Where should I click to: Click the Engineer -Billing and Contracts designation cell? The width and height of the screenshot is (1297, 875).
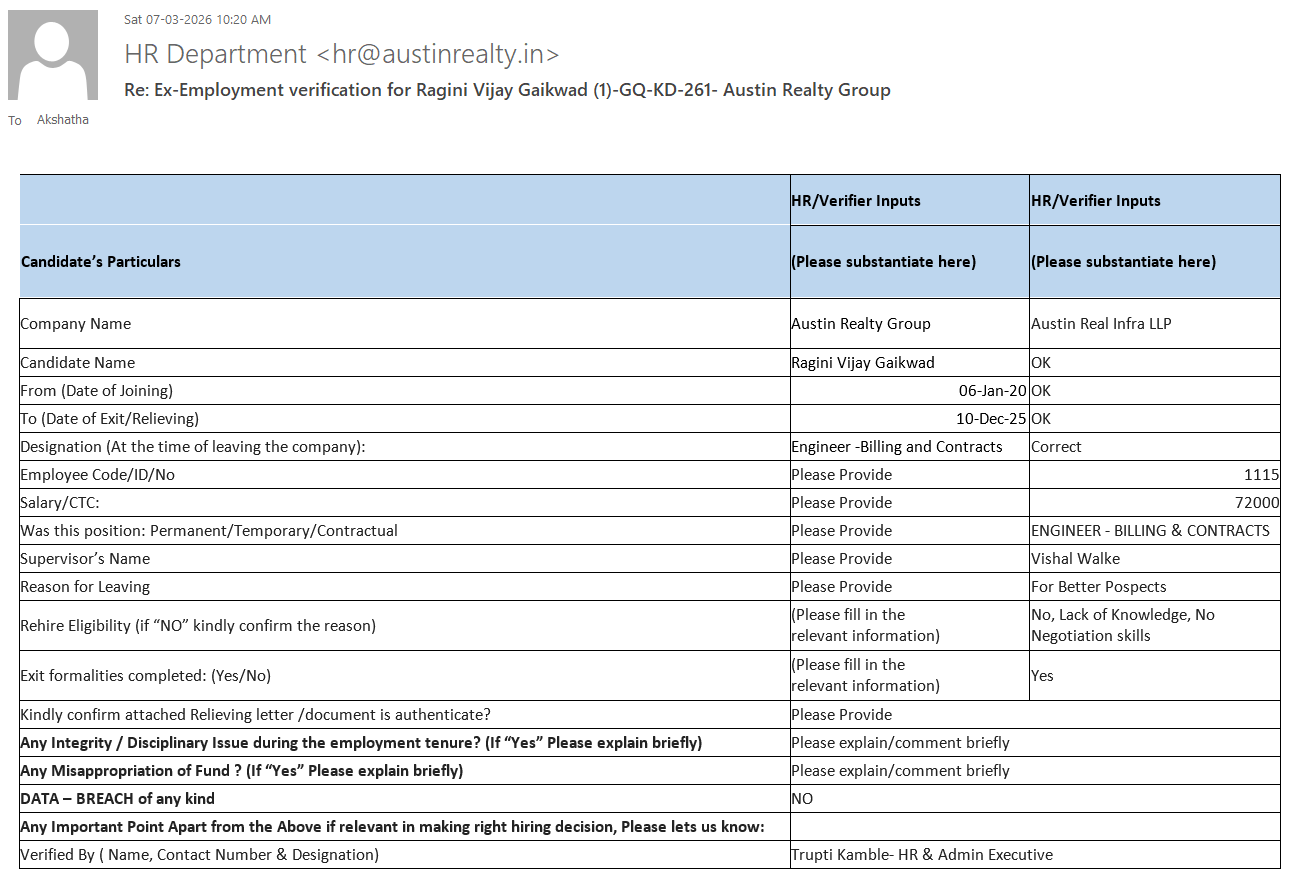click(x=896, y=447)
